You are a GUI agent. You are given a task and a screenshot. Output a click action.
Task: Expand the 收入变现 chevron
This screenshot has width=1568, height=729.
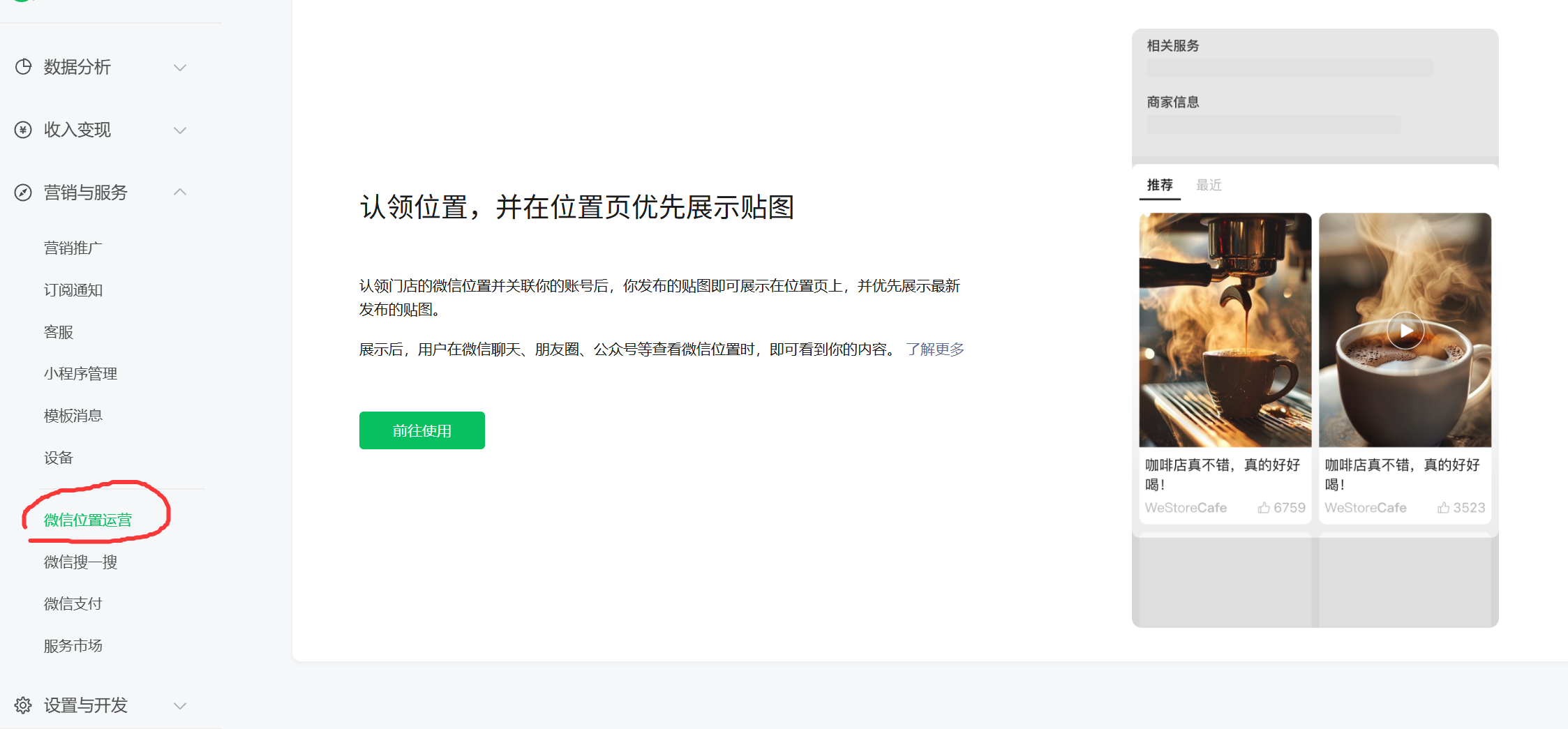point(180,130)
